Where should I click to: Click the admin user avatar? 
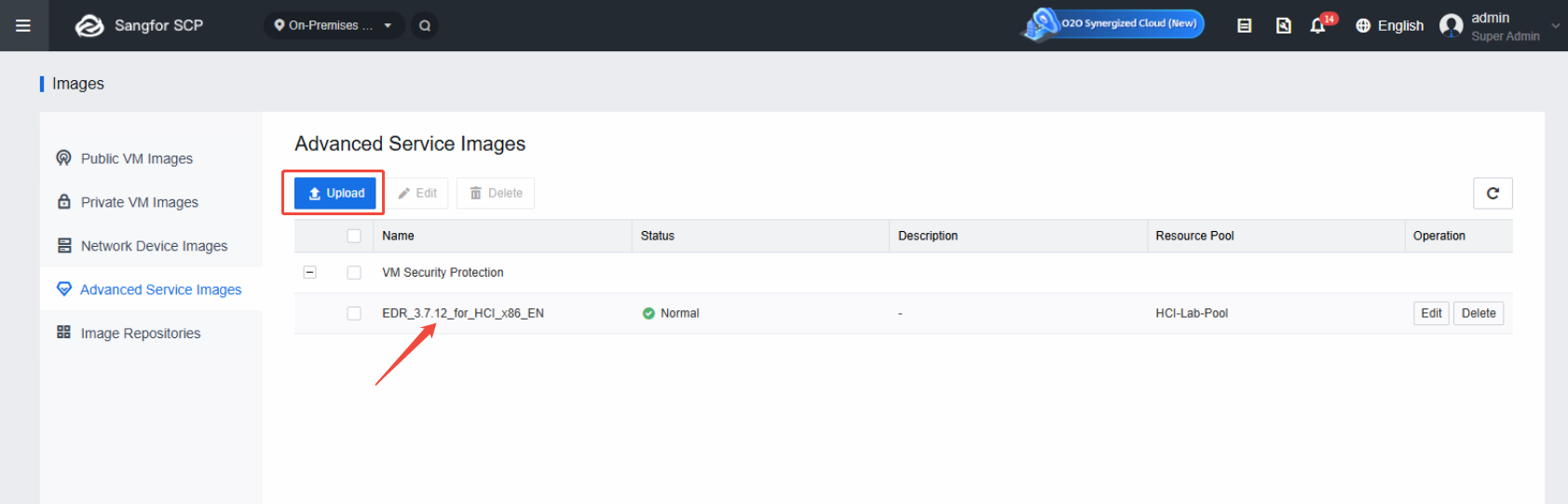pyautogui.click(x=1452, y=25)
